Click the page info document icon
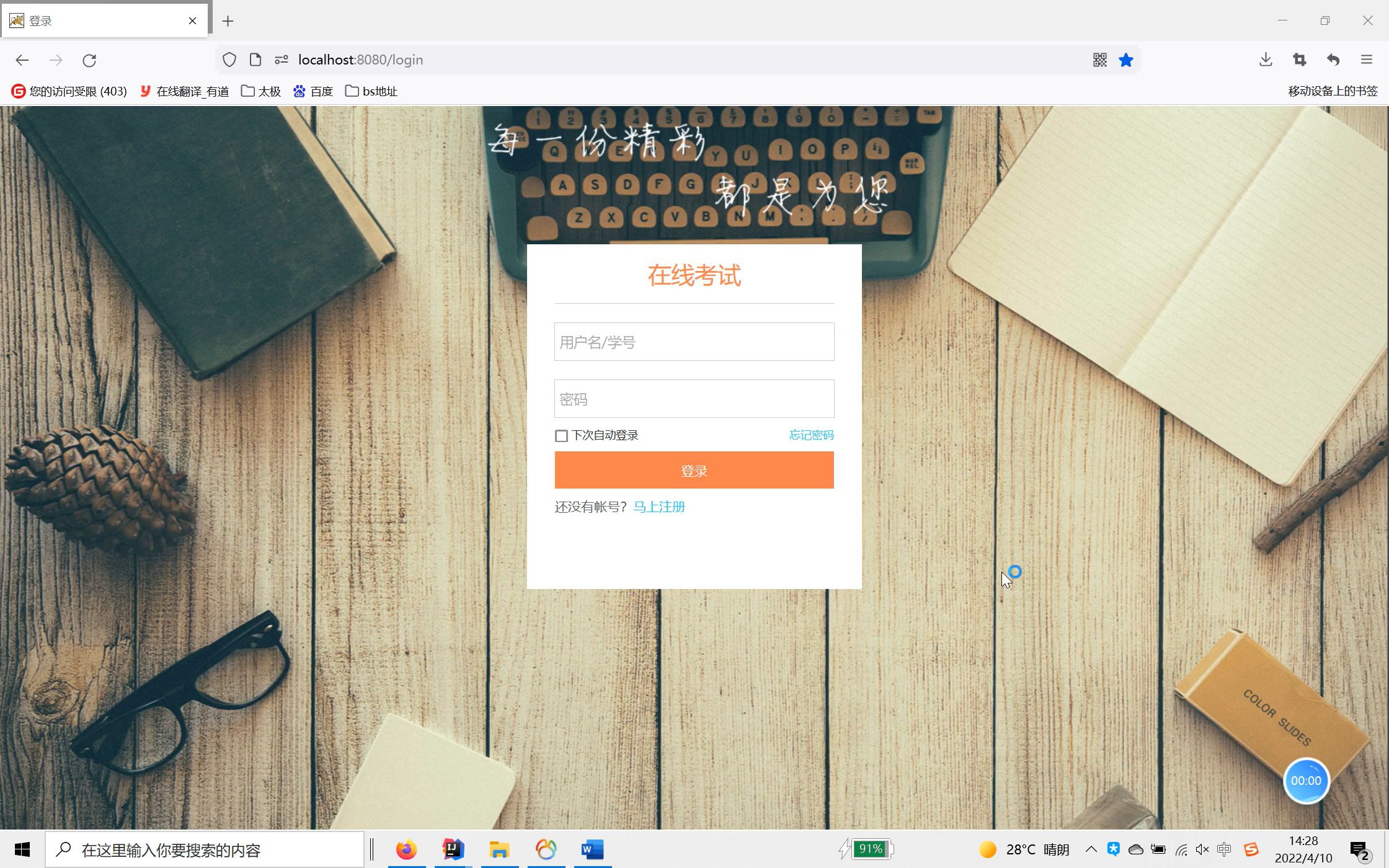 pyautogui.click(x=255, y=60)
